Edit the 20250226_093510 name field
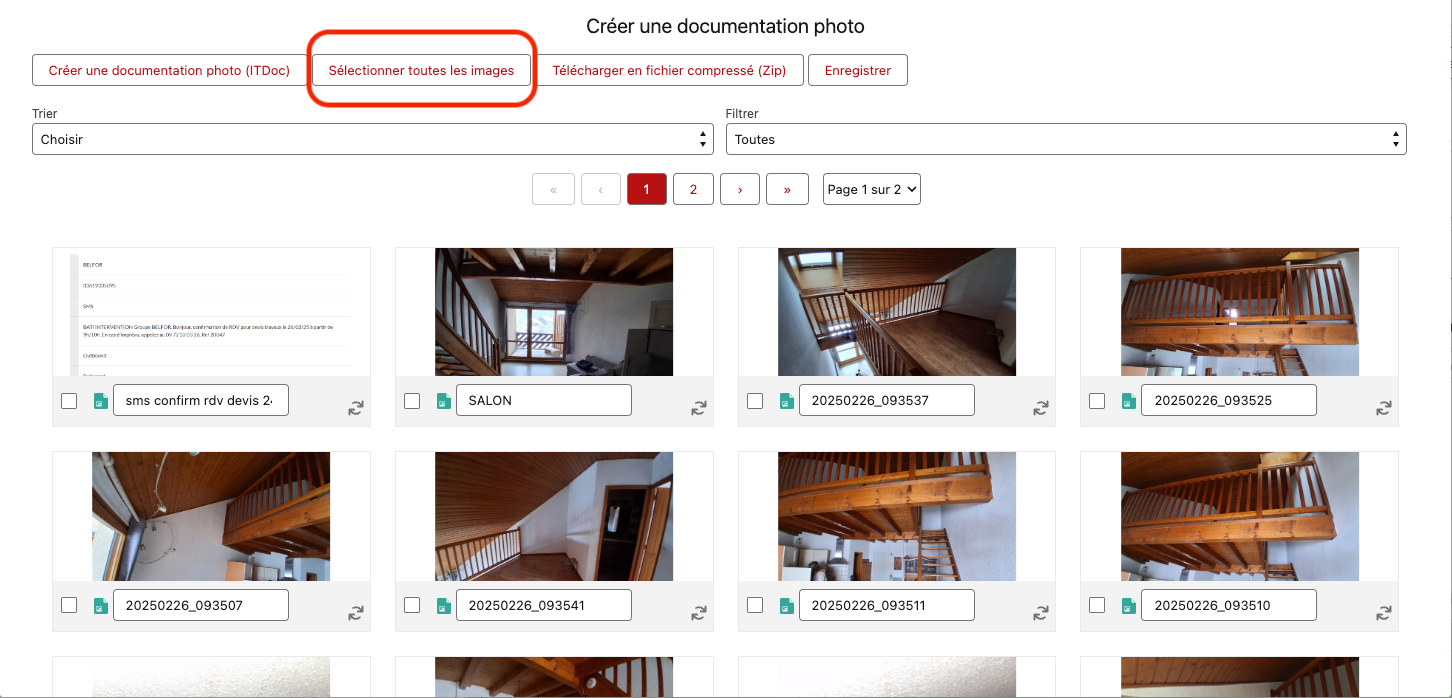The image size is (1452, 698). (x=1229, y=604)
